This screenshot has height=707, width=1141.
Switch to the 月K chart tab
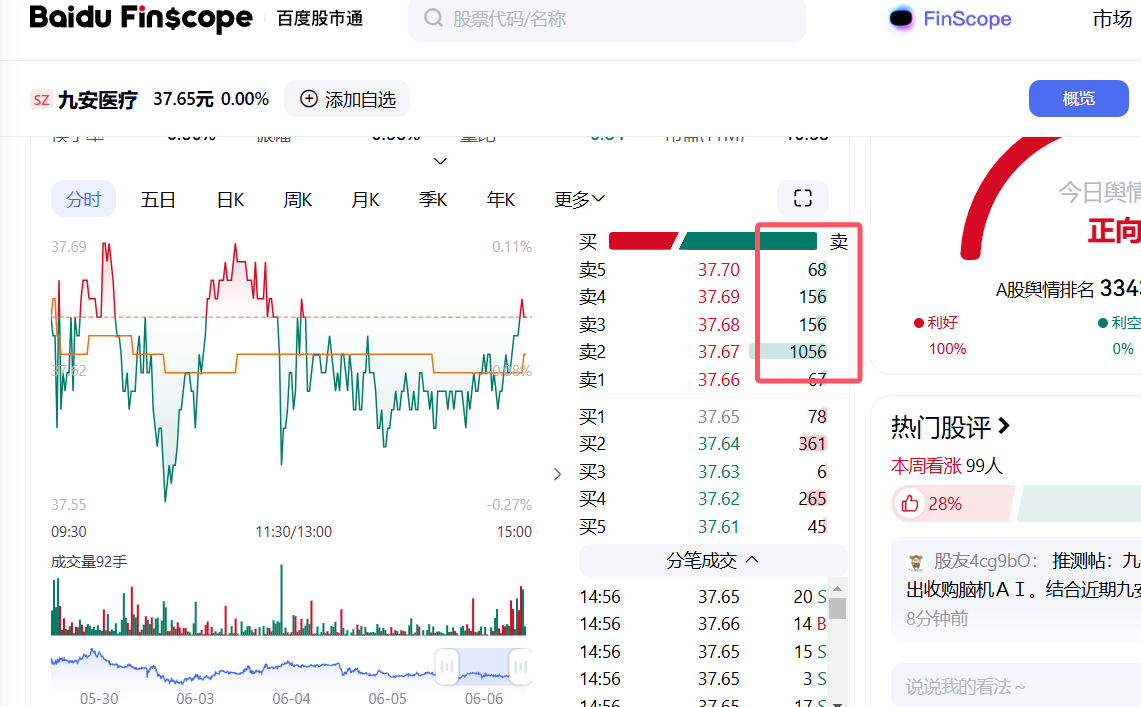(365, 199)
